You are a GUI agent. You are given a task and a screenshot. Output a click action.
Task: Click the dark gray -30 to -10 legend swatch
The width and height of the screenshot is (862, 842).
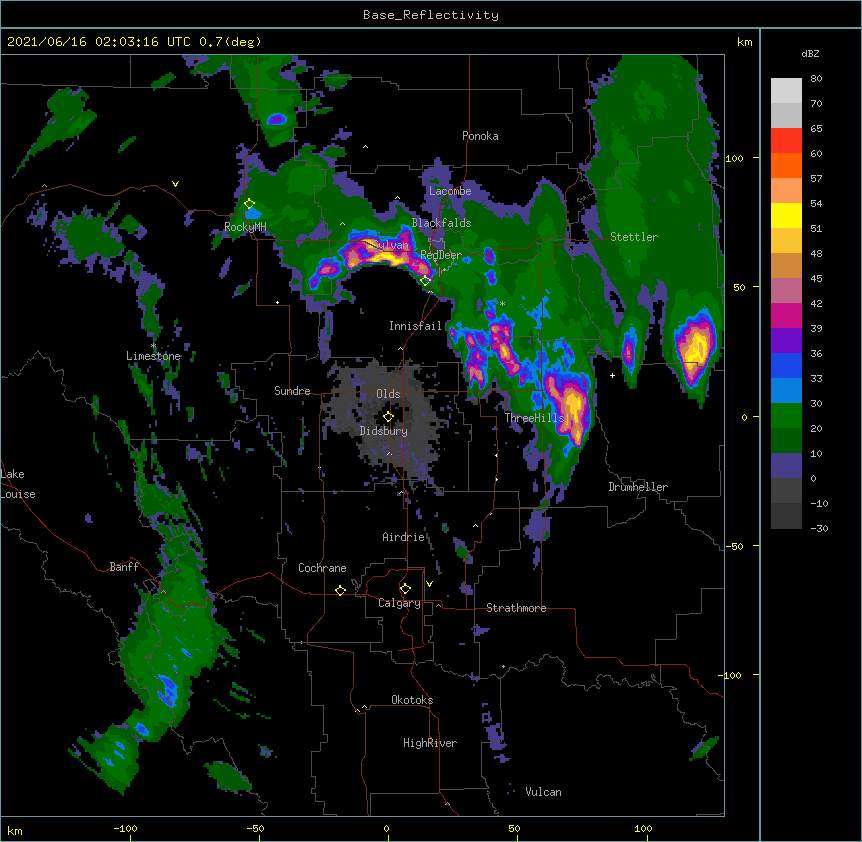coord(786,516)
